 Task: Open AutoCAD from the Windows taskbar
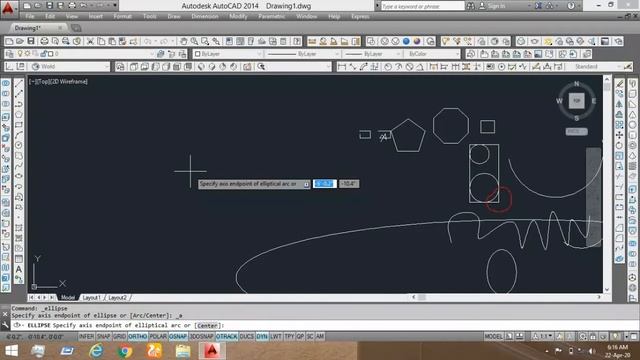coord(212,351)
